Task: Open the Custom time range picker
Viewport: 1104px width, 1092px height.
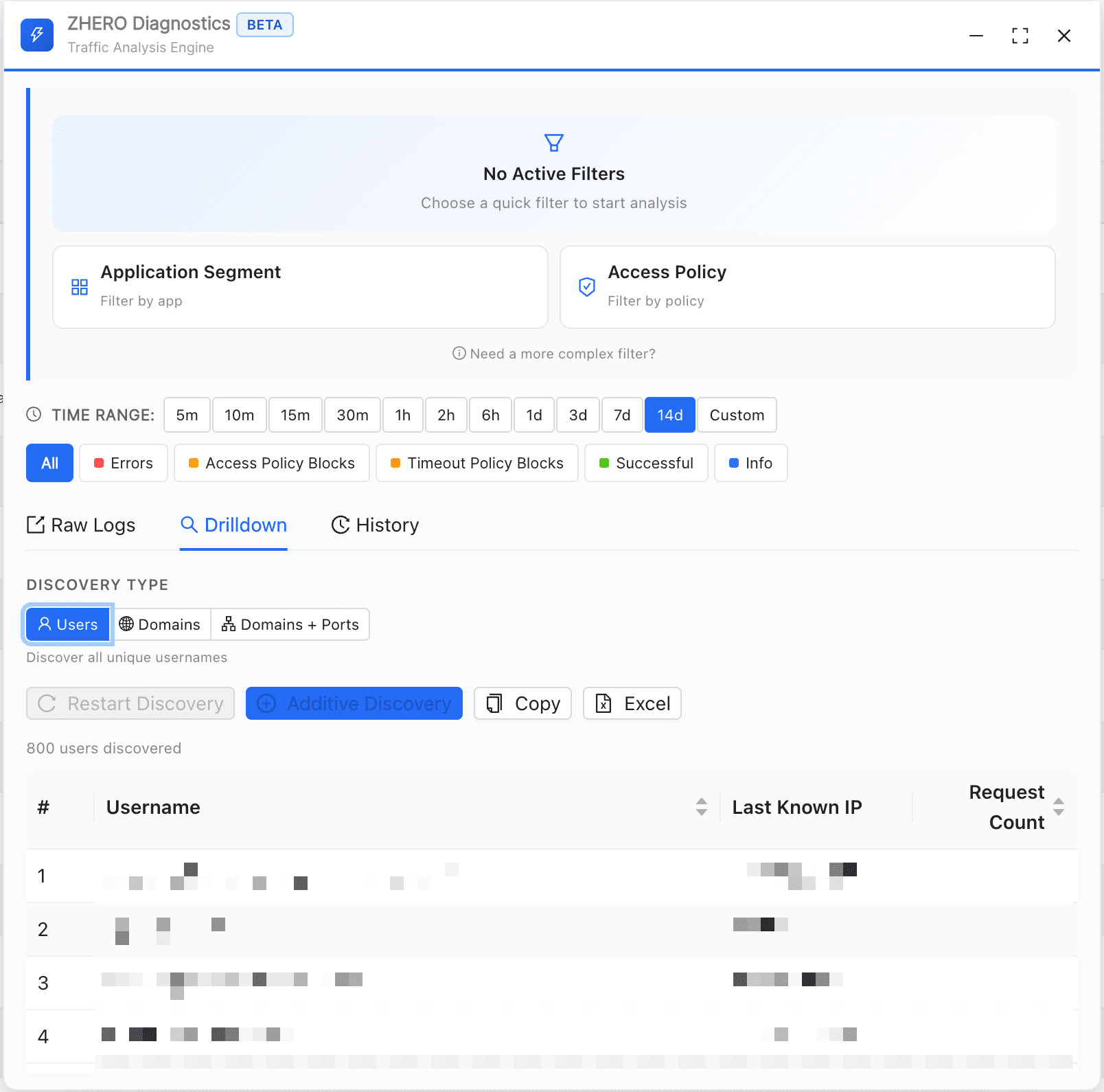Action: tap(736, 415)
